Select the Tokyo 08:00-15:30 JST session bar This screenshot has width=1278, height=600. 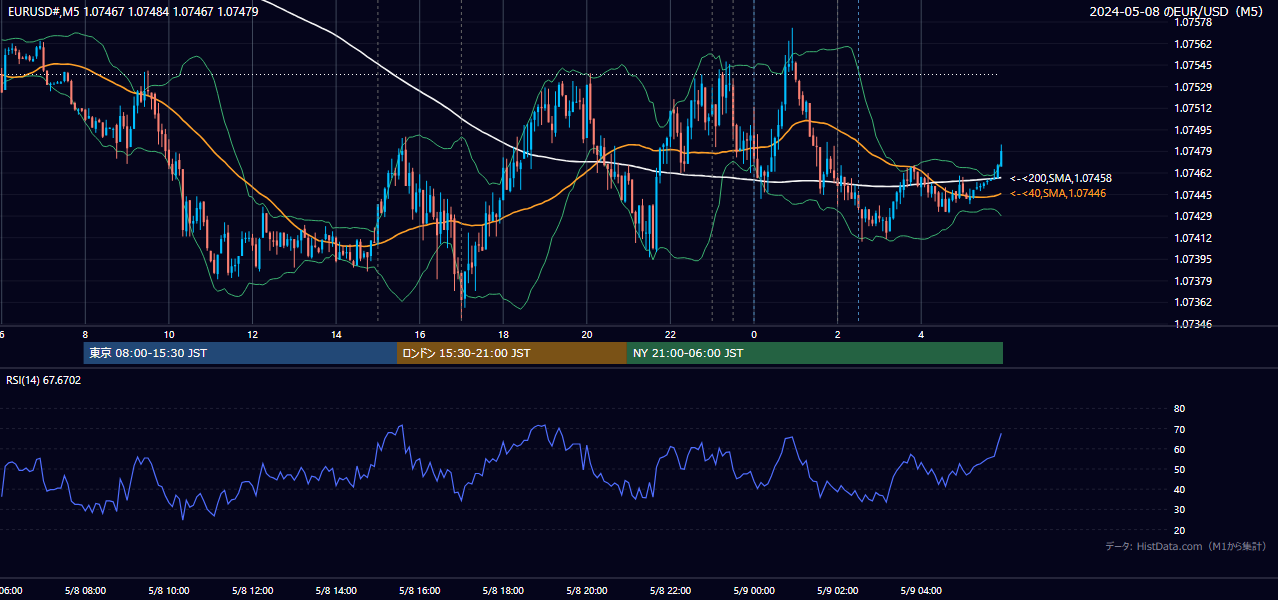[240, 353]
